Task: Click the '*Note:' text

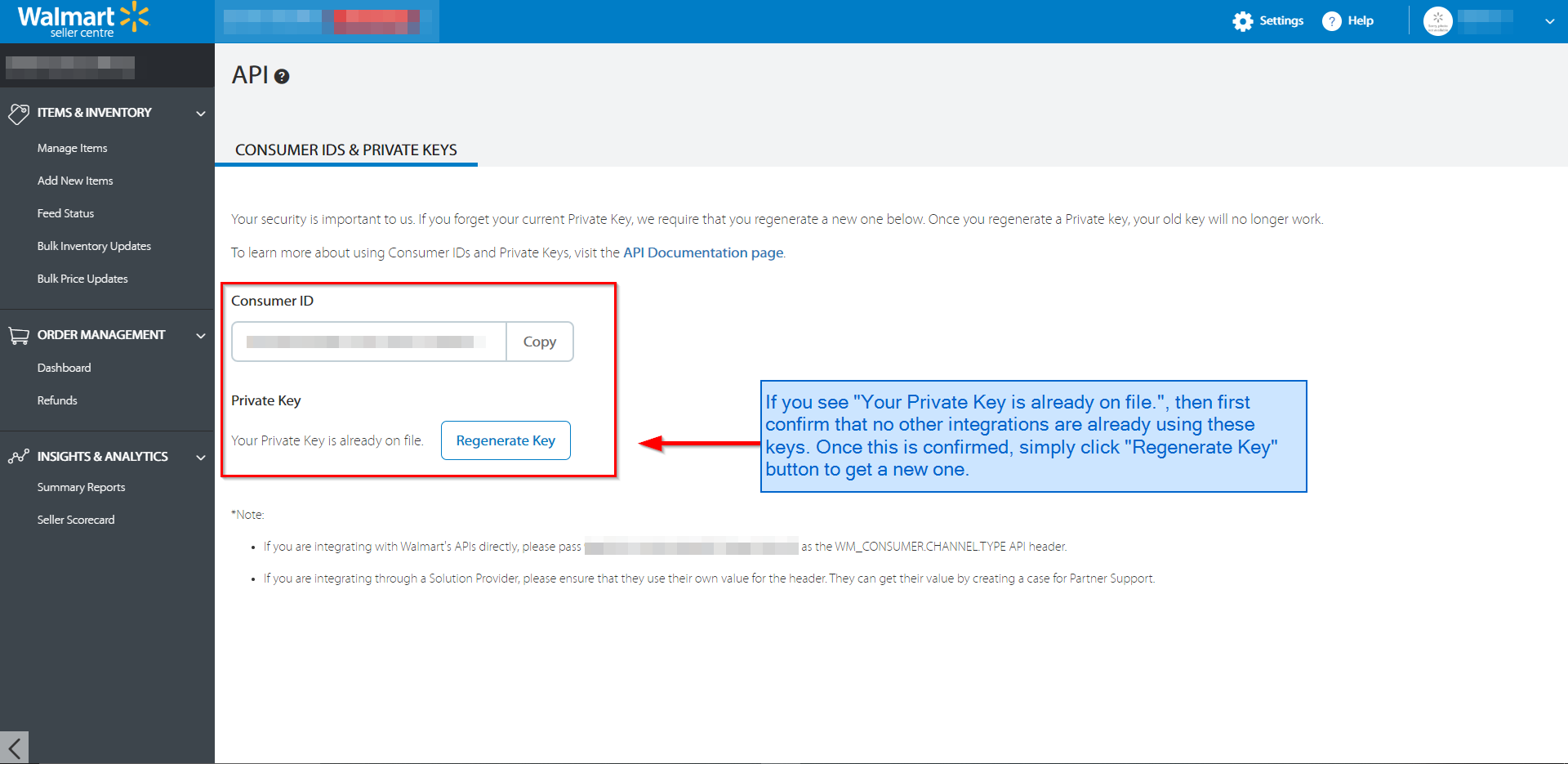Action: [x=247, y=515]
